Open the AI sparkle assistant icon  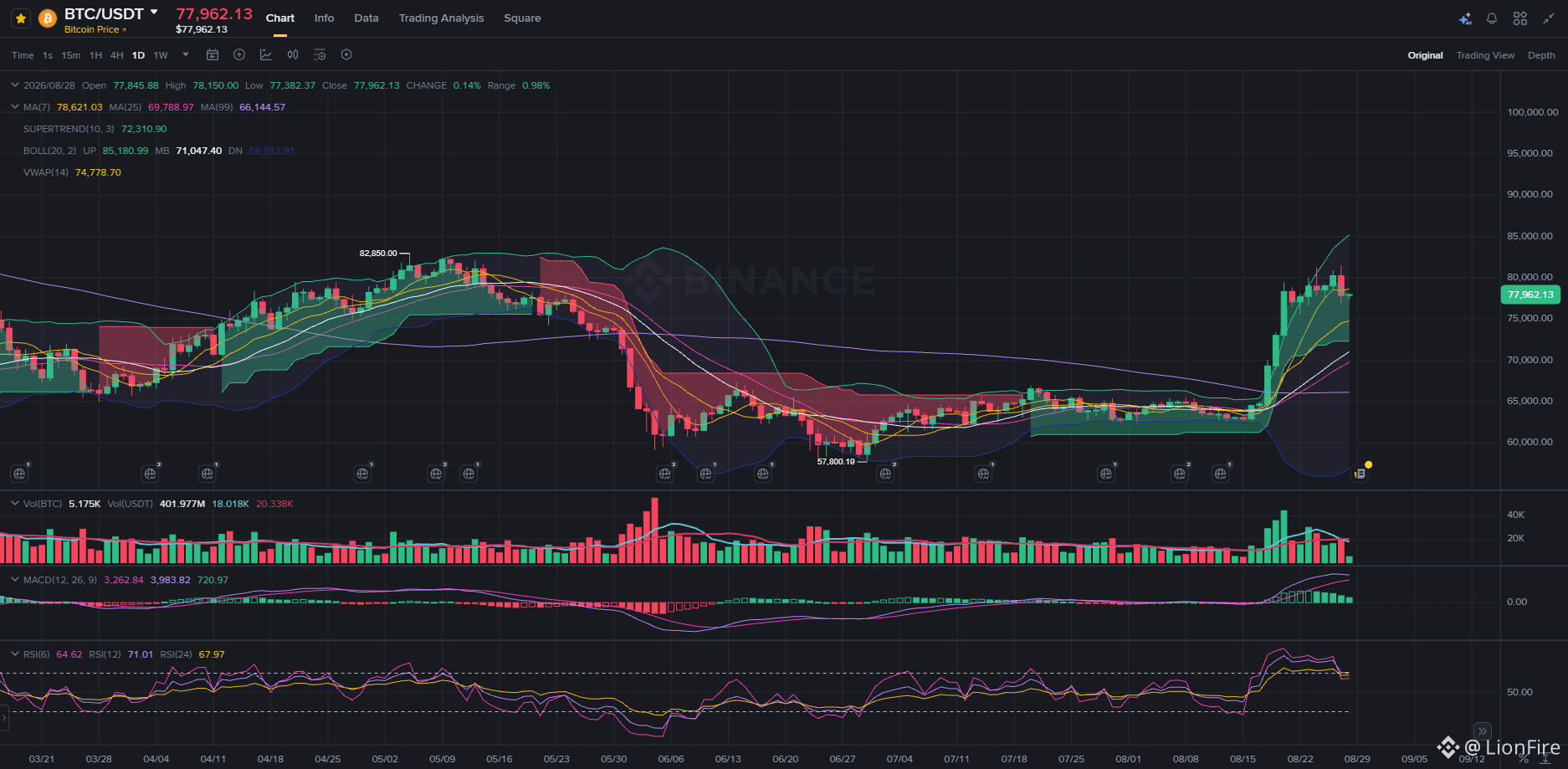pos(1465,18)
